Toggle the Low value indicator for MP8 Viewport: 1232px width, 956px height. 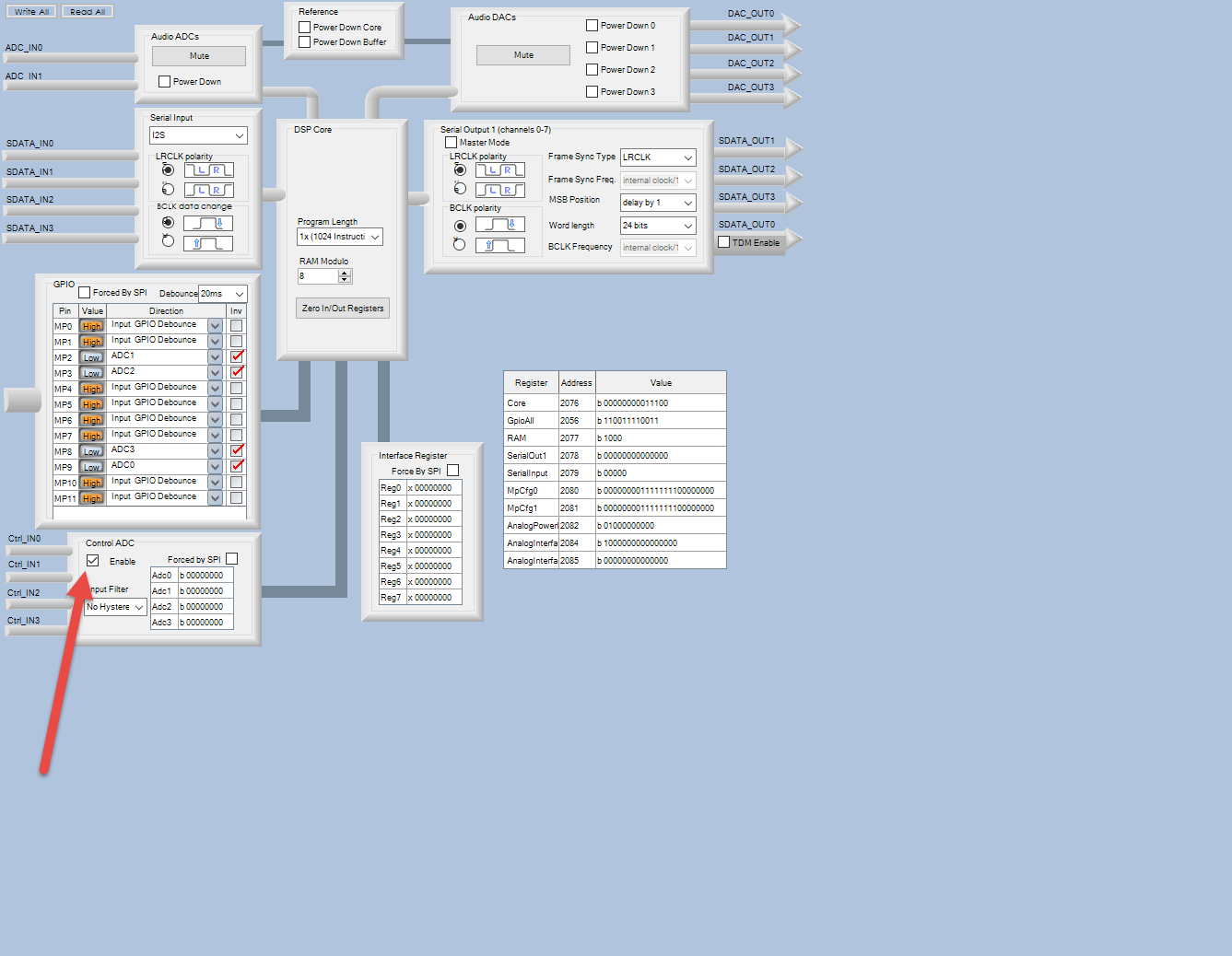pyautogui.click(x=91, y=451)
